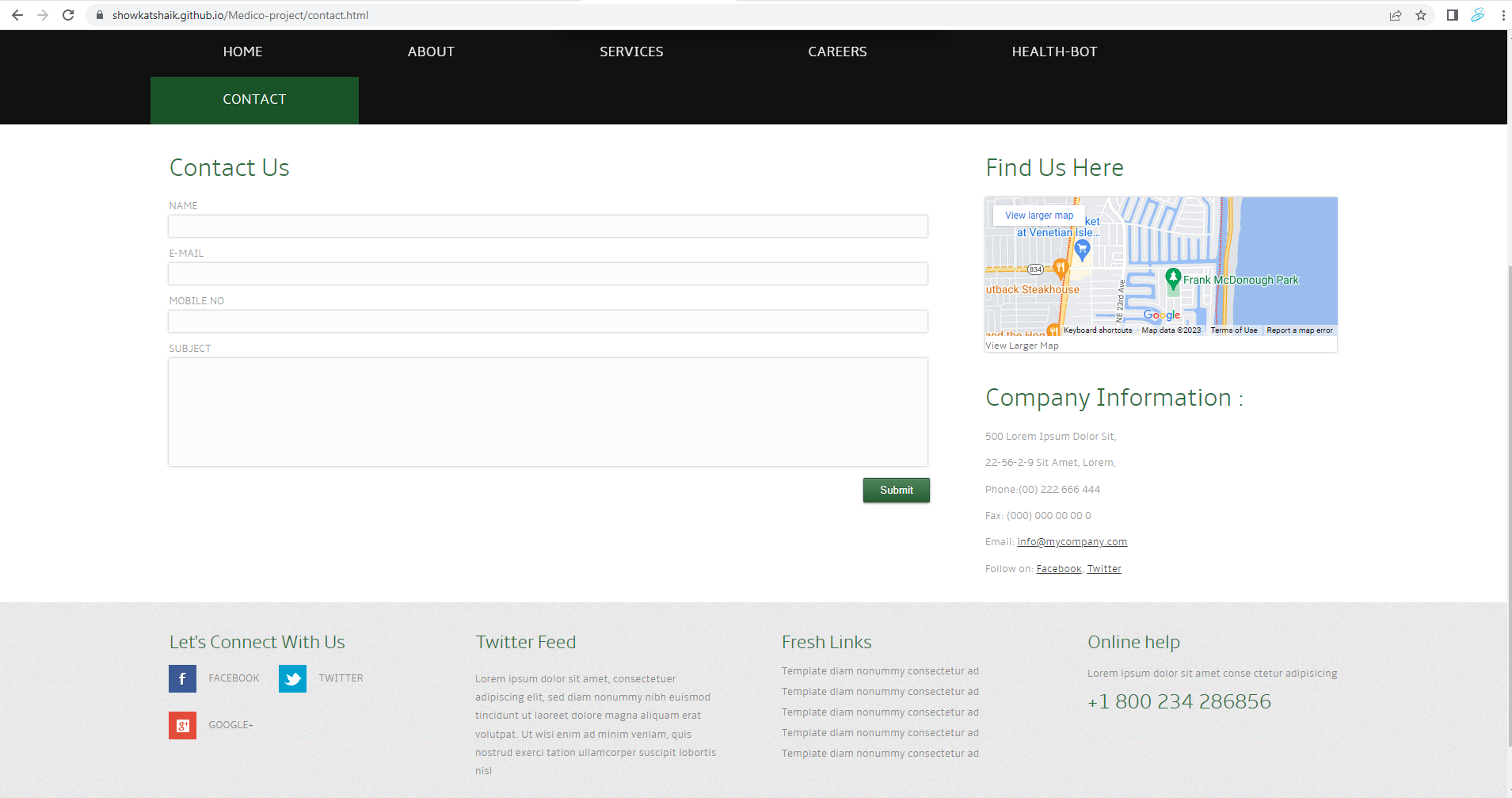The image size is (1512, 798).
Task: Click inside the NAME input field
Action: (547, 226)
